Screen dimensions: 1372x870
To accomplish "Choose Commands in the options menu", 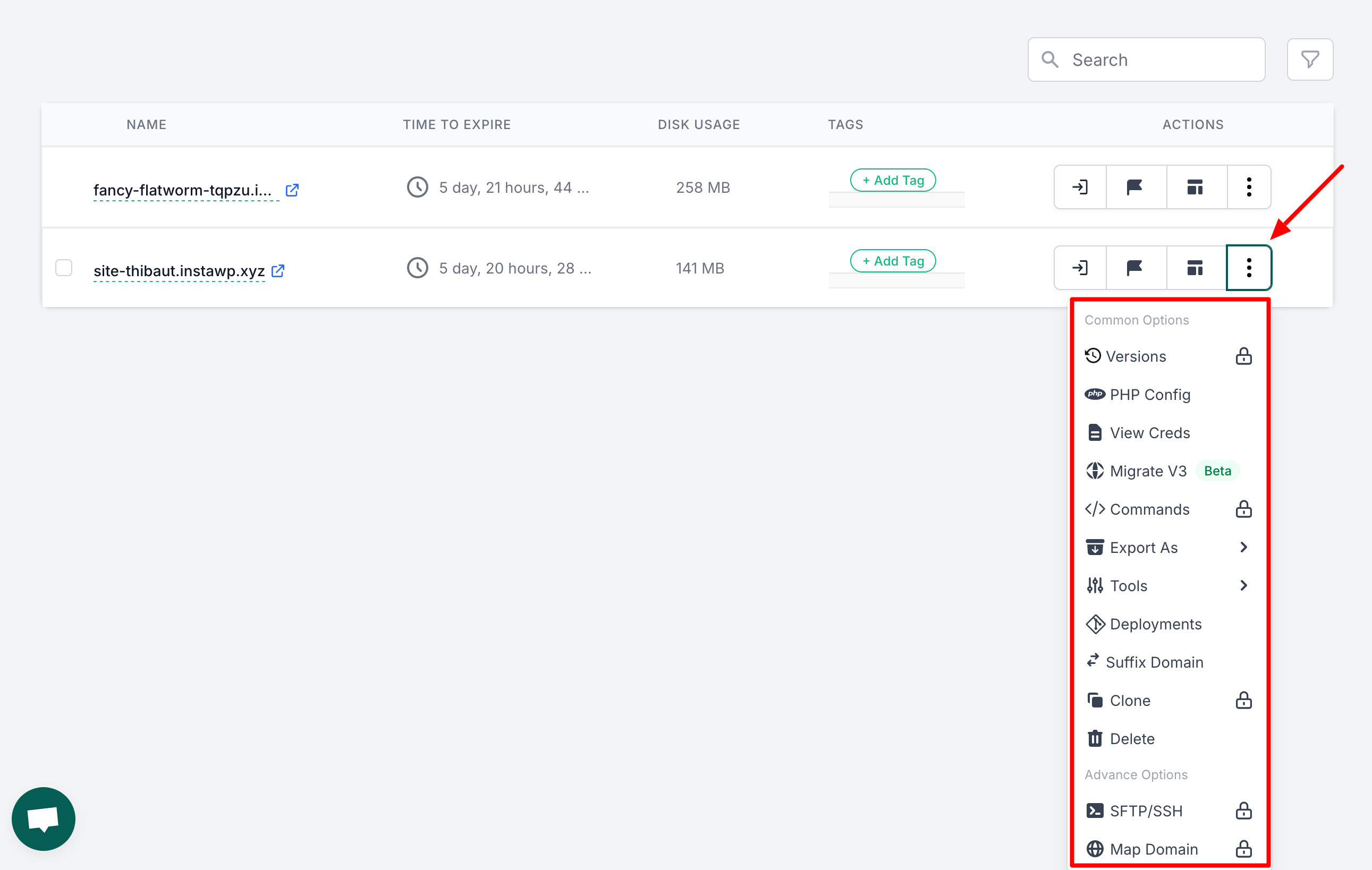I will [1150, 509].
